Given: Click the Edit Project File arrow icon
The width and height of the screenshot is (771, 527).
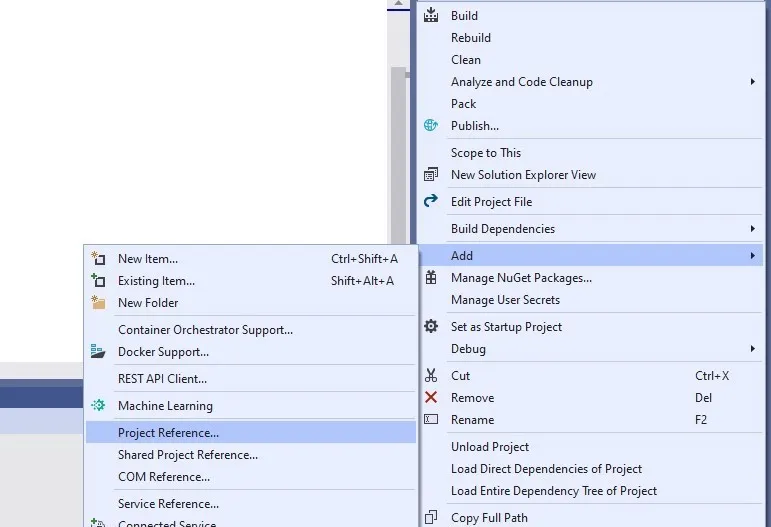Looking at the screenshot, I should coord(431,201).
